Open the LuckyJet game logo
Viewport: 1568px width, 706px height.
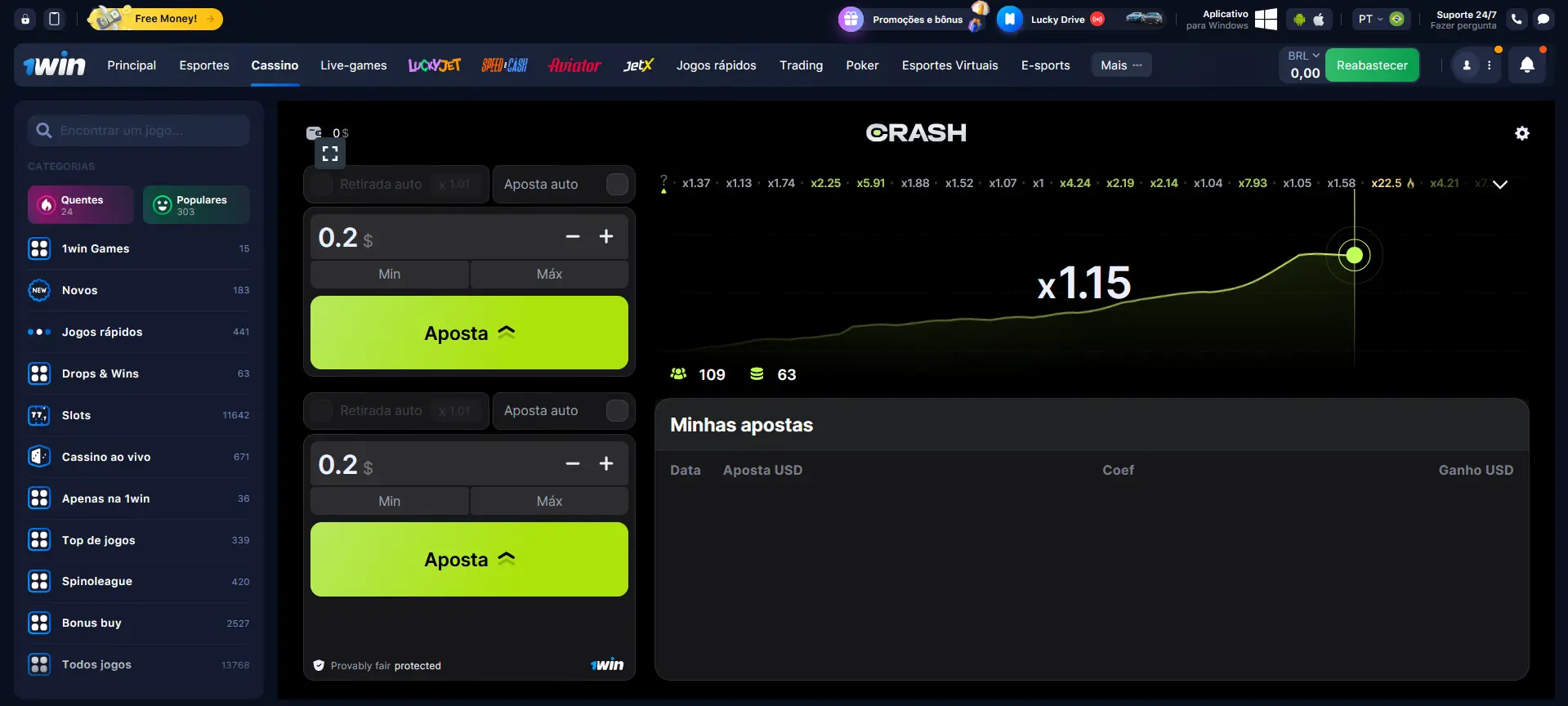[435, 65]
